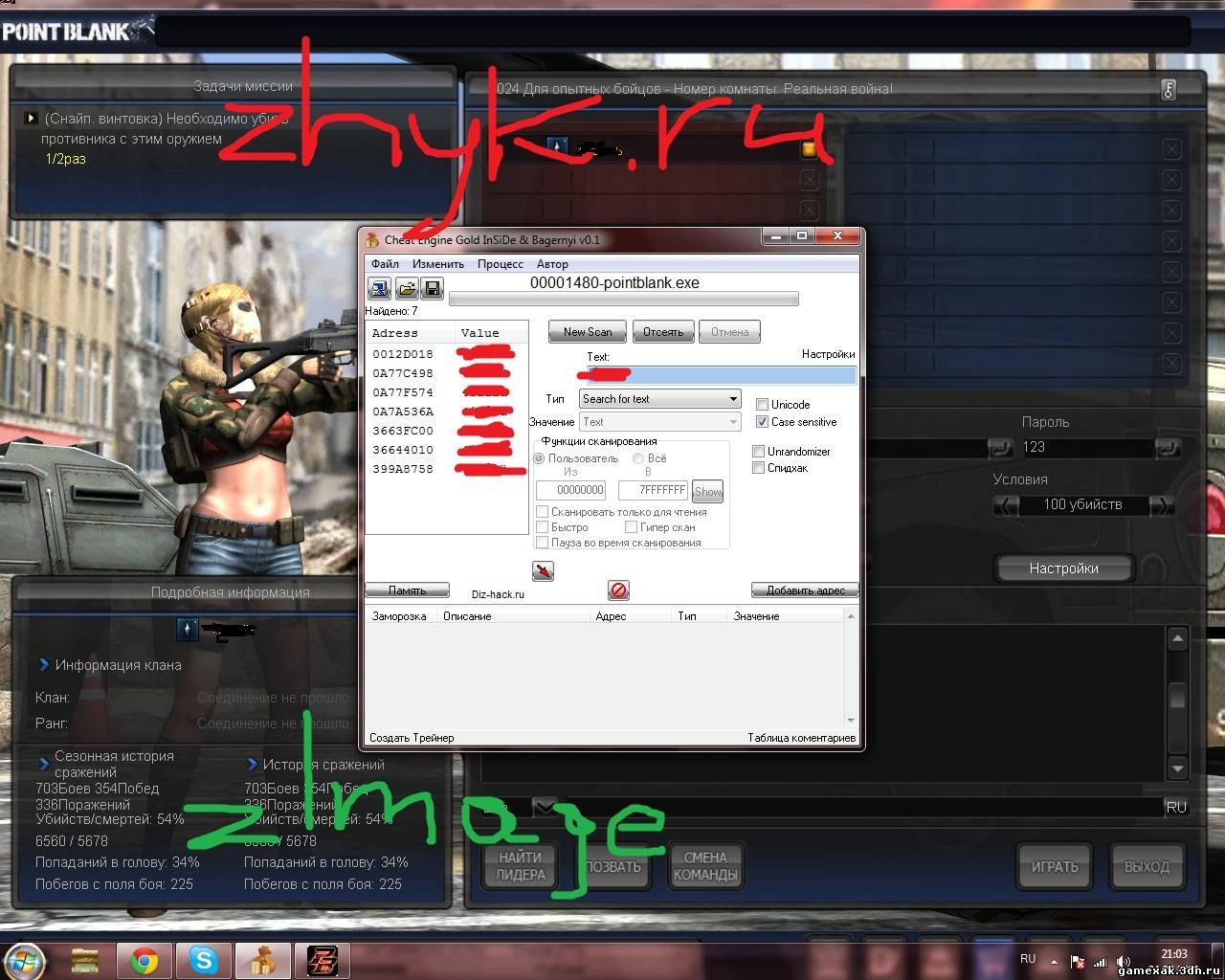Show hidden tray icons arrow

[1054, 962]
